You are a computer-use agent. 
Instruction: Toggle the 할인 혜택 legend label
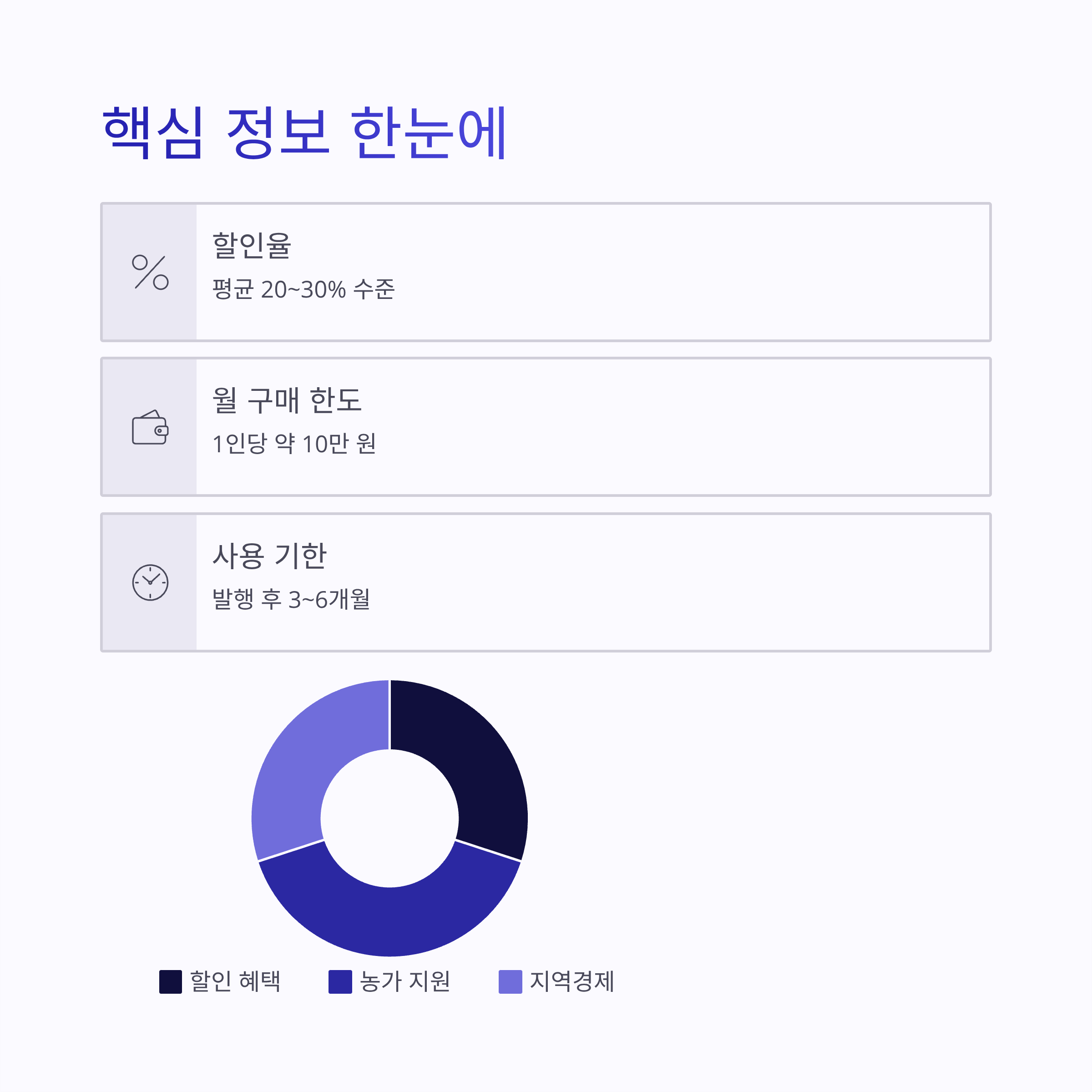(x=235, y=981)
